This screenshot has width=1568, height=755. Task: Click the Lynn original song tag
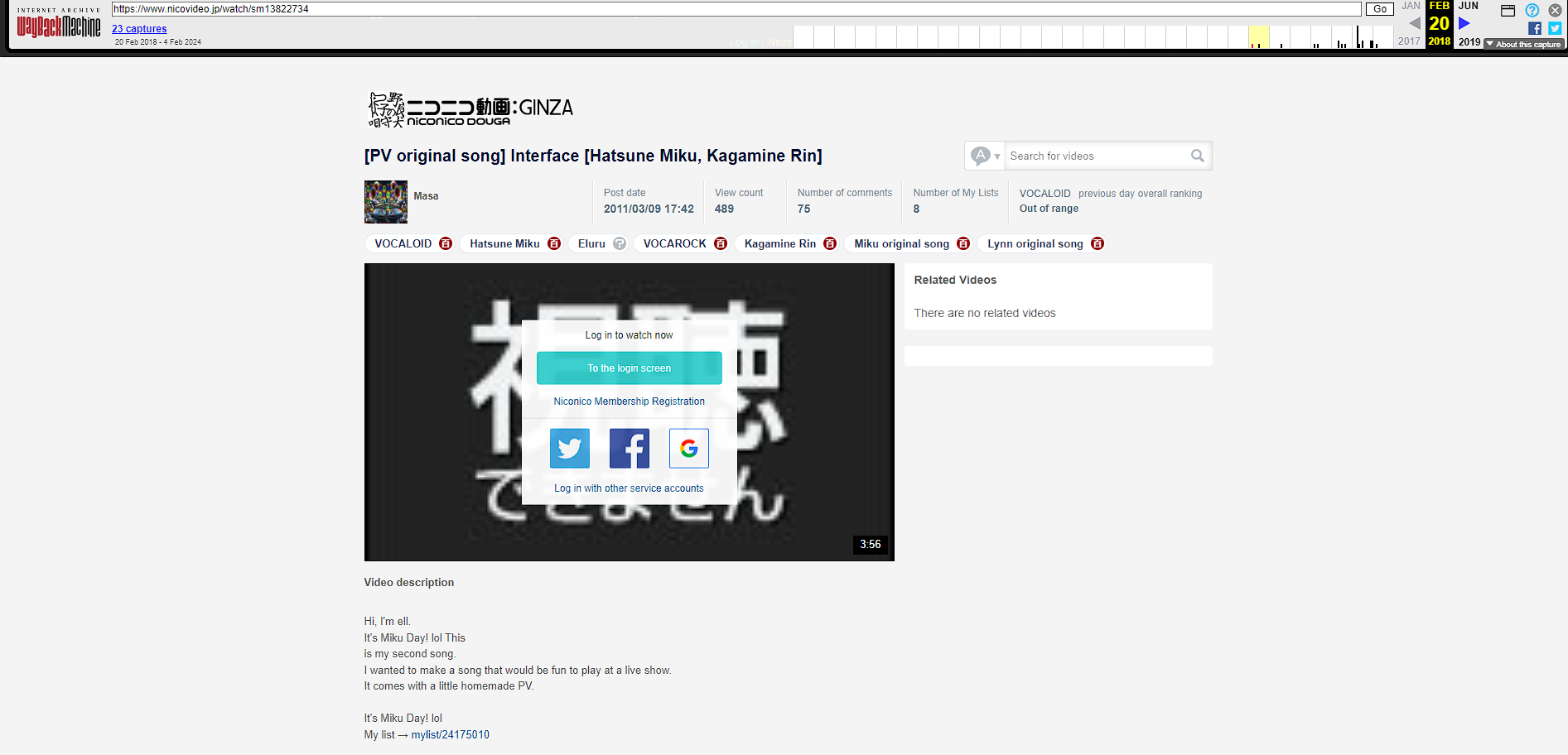(x=1035, y=243)
